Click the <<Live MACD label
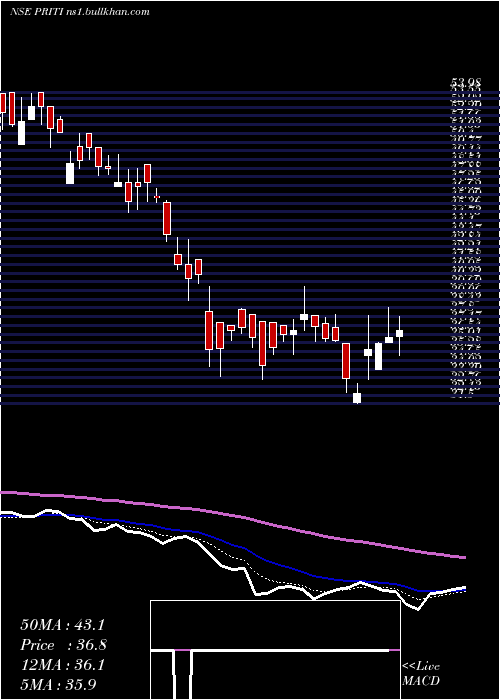500x700 pixels. coord(421,674)
